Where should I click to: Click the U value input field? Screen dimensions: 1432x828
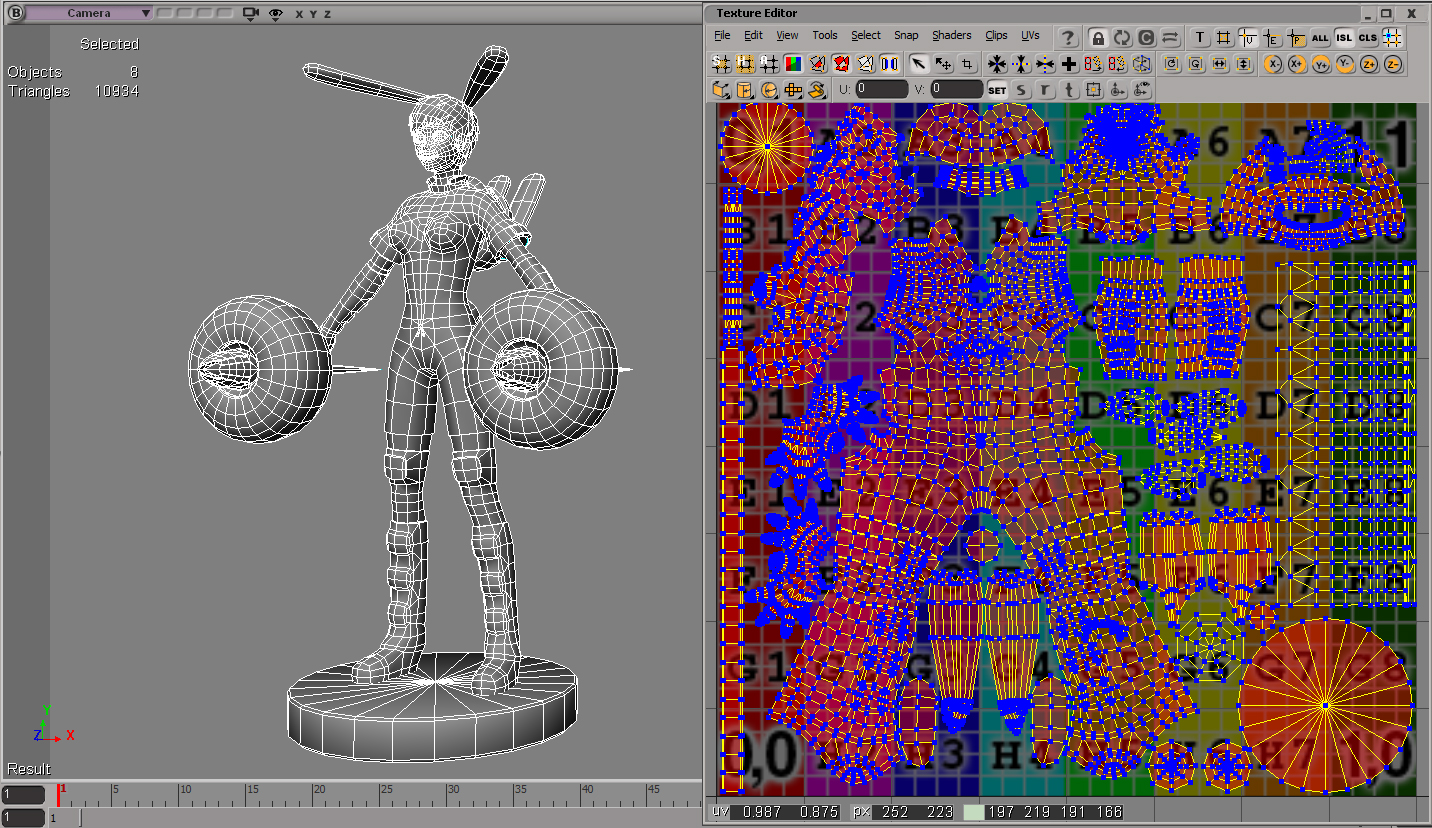[x=881, y=89]
